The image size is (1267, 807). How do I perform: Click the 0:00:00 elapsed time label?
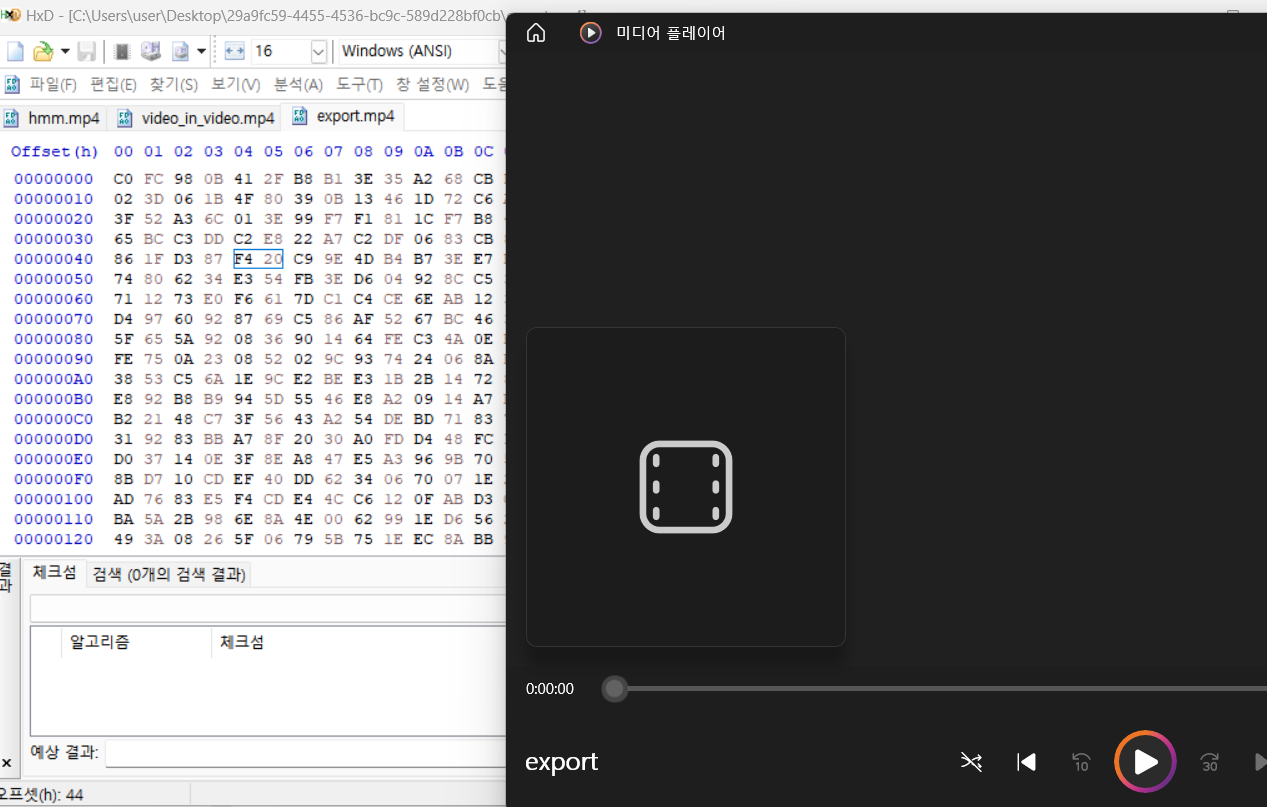[x=550, y=689]
